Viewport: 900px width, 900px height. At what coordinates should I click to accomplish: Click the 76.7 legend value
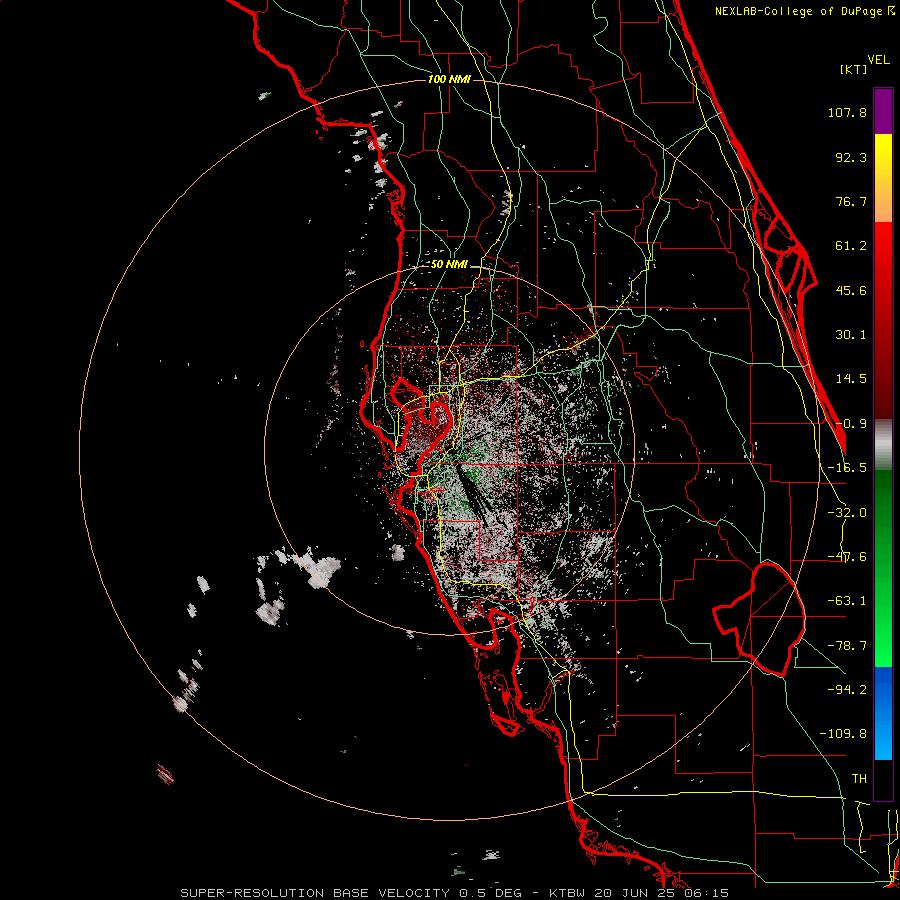coord(851,201)
